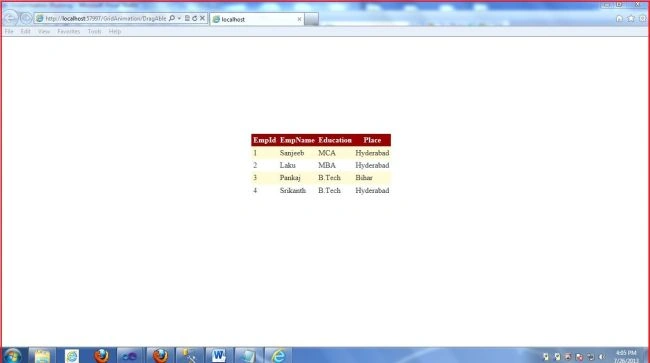The width and height of the screenshot is (650, 363).
Task: Close the localhost tab
Action: click(299, 19)
